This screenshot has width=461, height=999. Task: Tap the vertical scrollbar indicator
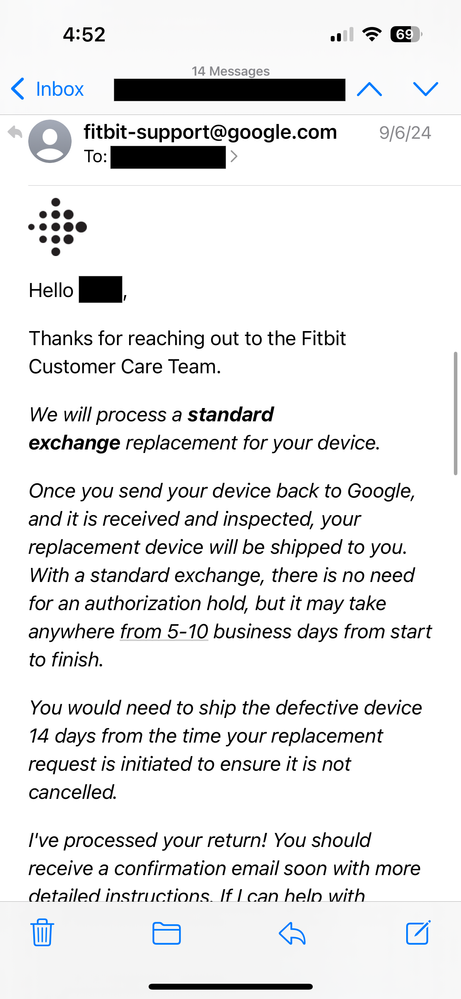pyautogui.click(x=456, y=413)
